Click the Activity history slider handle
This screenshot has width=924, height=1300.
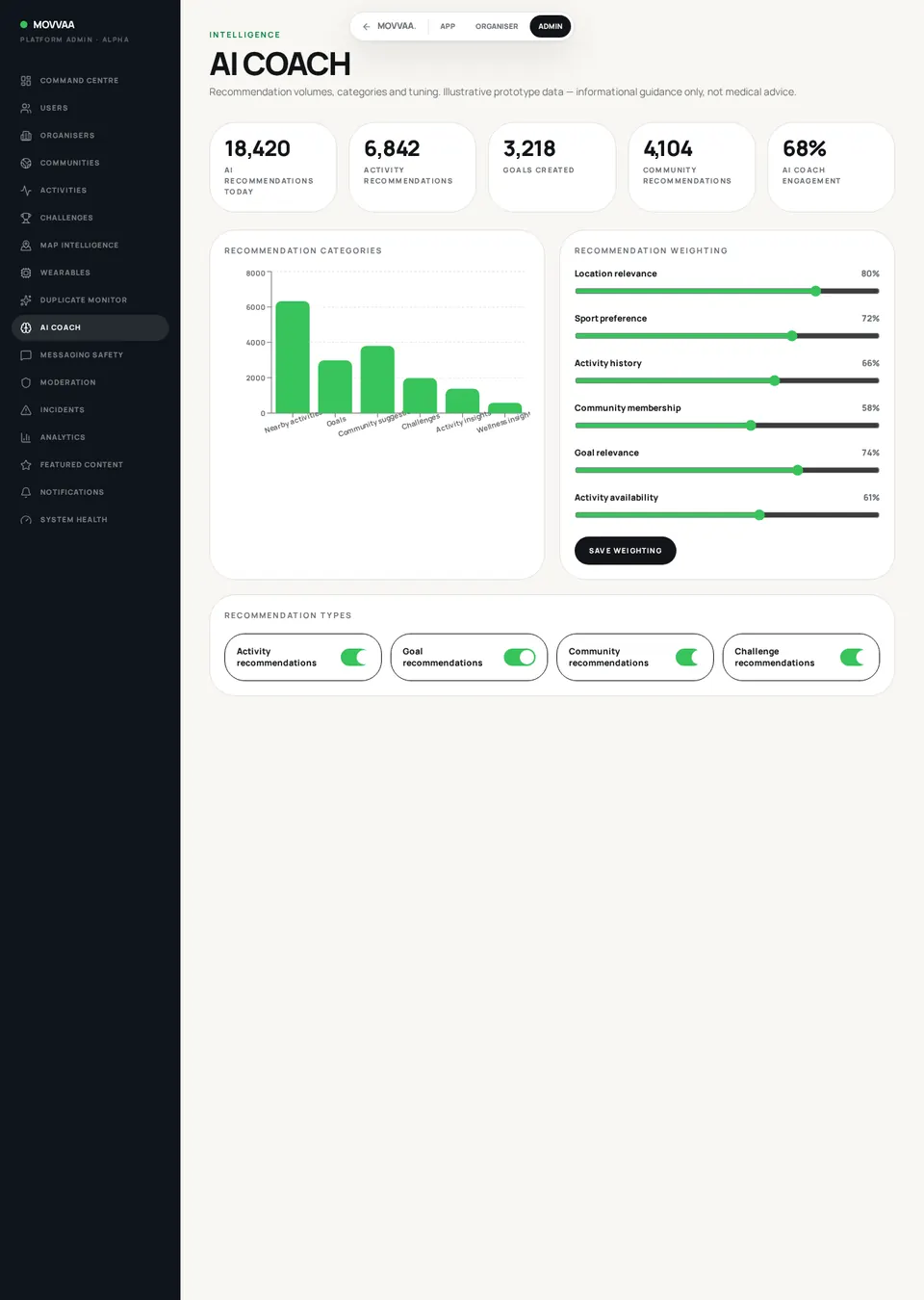coord(775,380)
